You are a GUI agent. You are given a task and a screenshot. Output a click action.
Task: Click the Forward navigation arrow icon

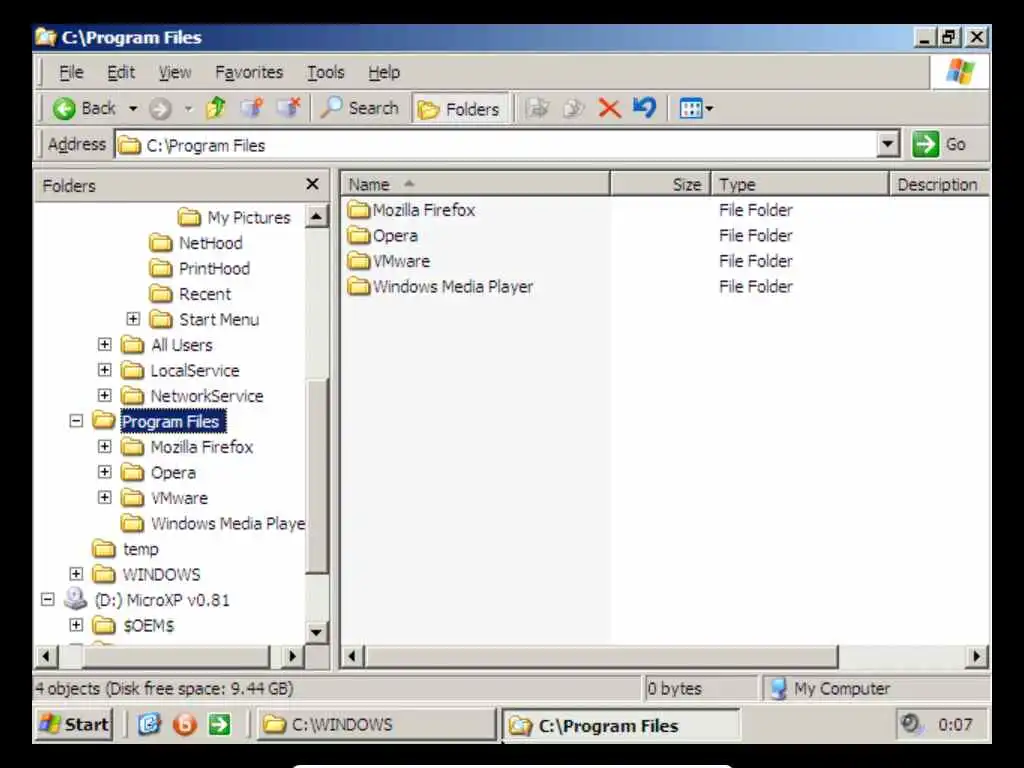(x=160, y=108)
